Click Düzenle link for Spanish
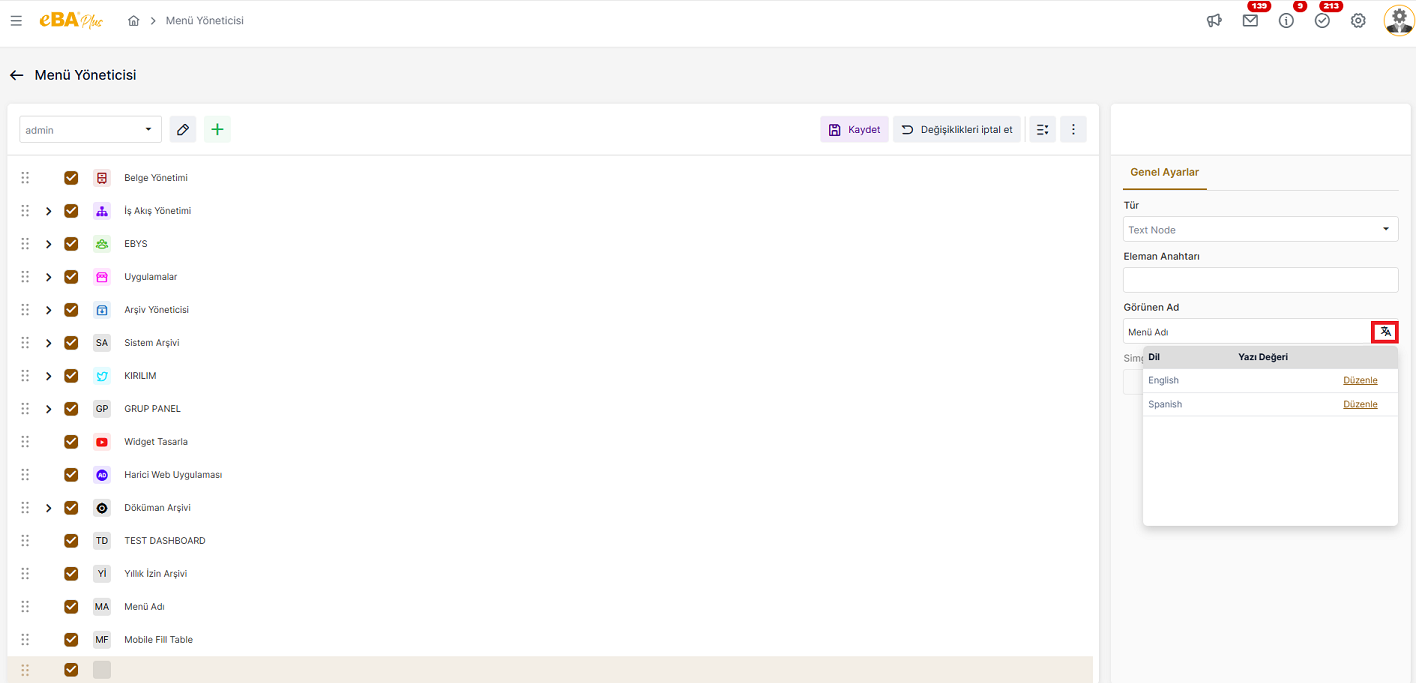The width and height of the screenshot is (1416, 683). point(1360,404)
